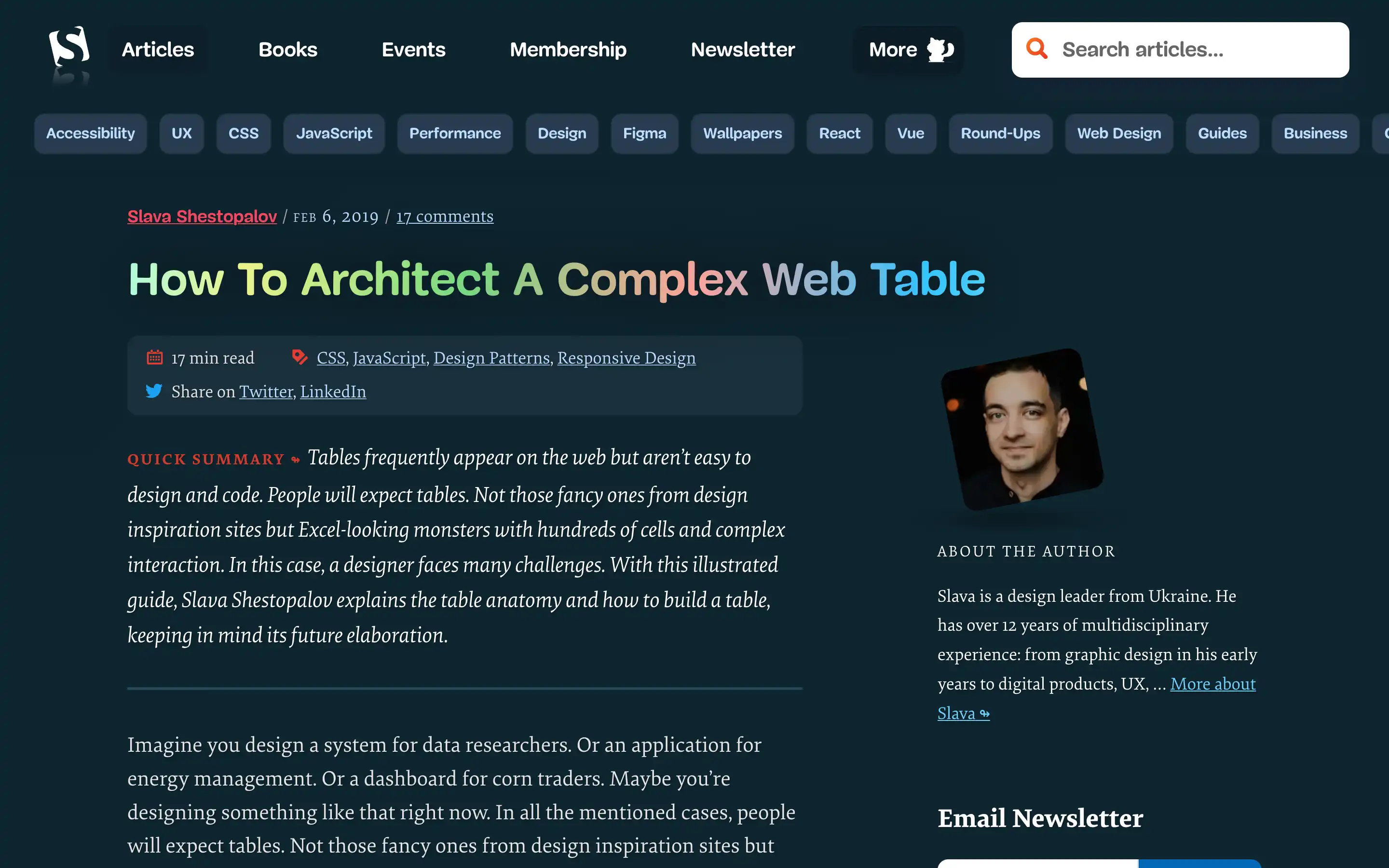Click the More about Slava link
Image resolution: width=1389 pixels, height=868 pixels.
1212,684
